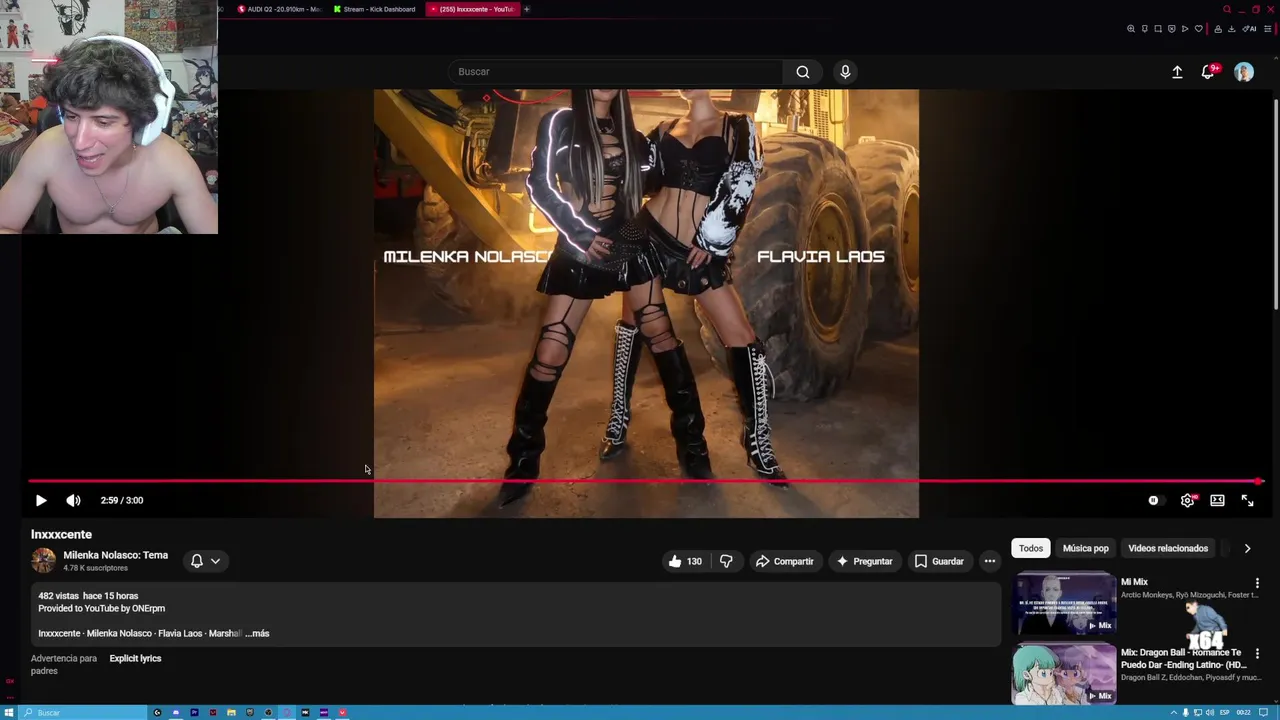Open the Mi Mix playlist thumbnail
Image resolution: width=1280 pixels, height=720 pixels.
point(1064,603)
